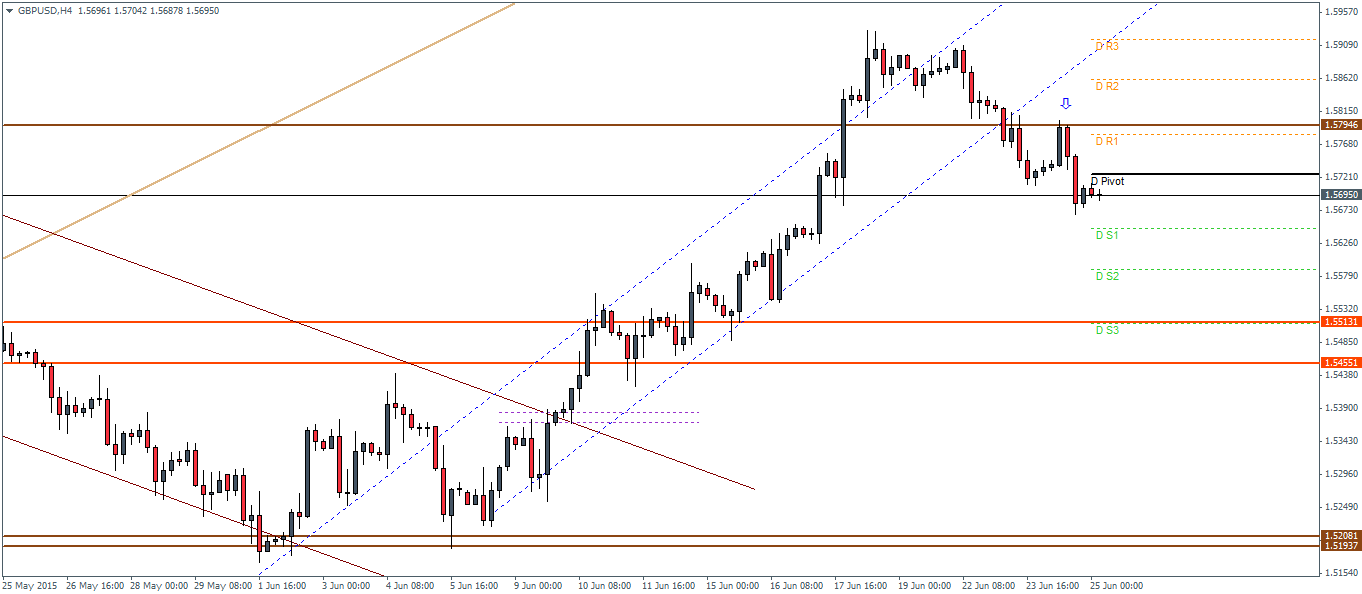Click the 1.57946 brown price tag
This screenshot has height=594, width=1362.
(x=1340, y=125)
